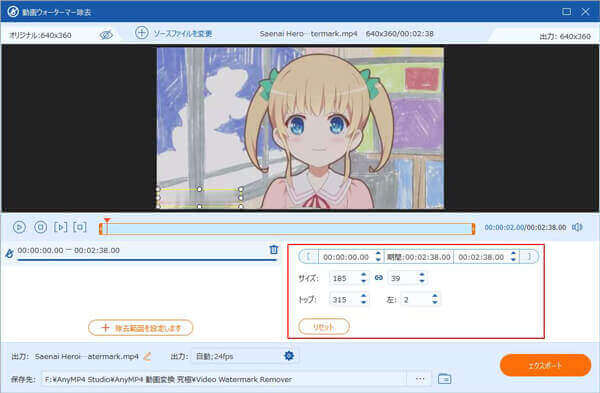Toggle the original preview eye icon

tap(106, 35)
